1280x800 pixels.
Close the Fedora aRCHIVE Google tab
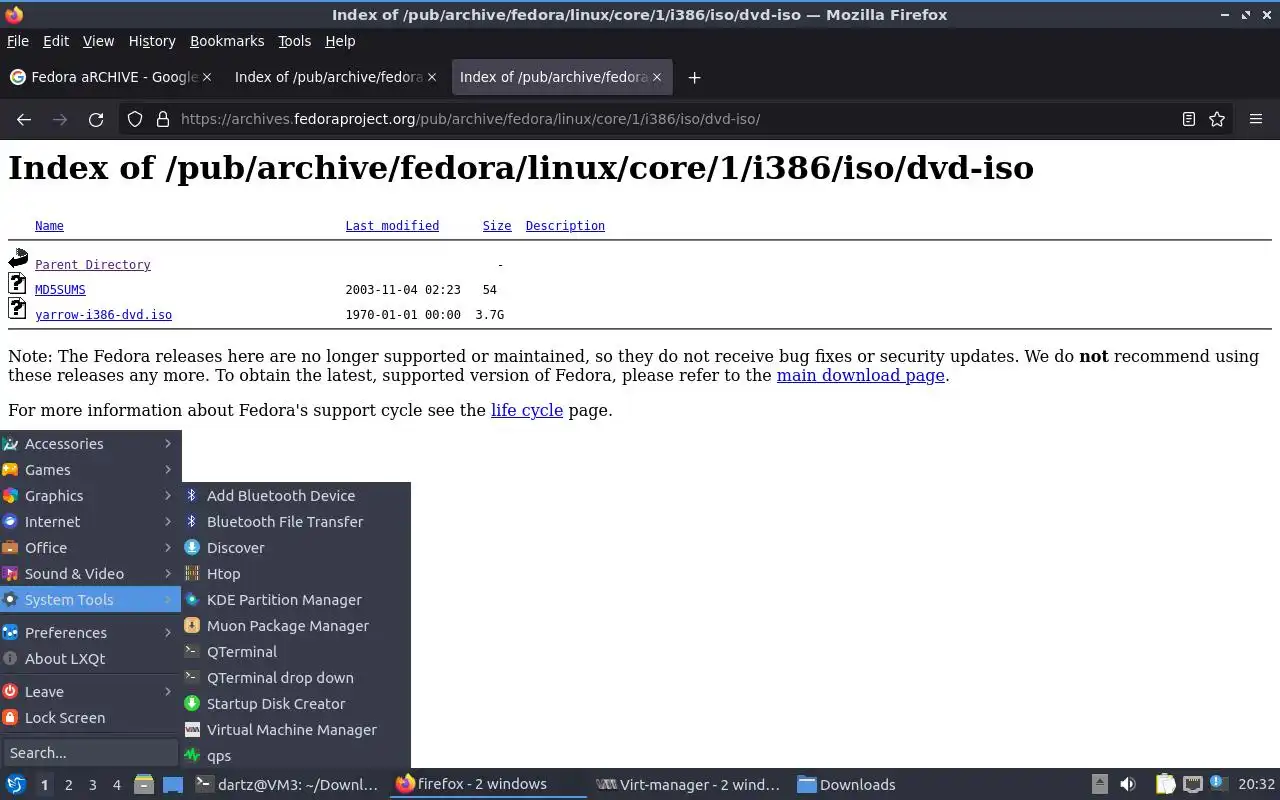click(207, 77)
